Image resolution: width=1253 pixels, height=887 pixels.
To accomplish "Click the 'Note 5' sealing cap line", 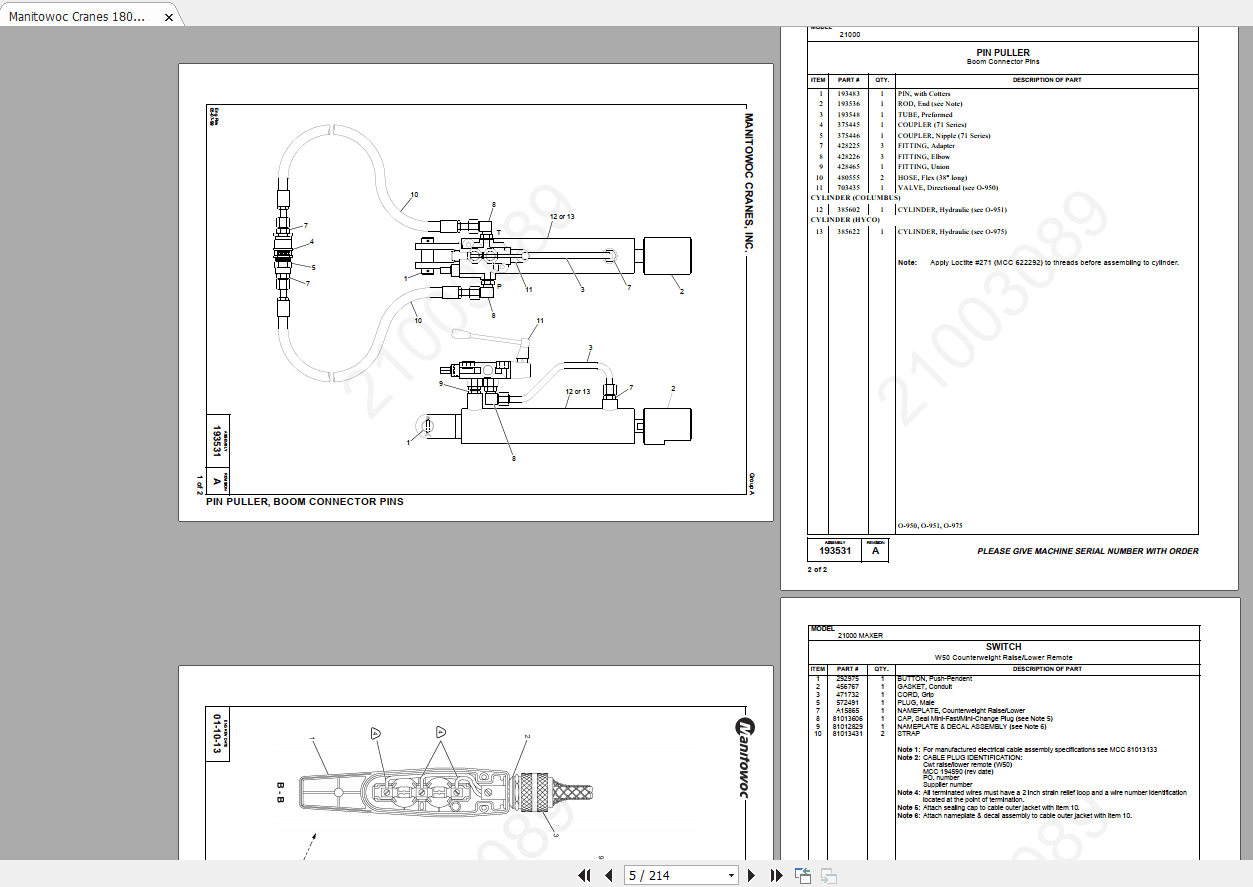I will 988,808.
